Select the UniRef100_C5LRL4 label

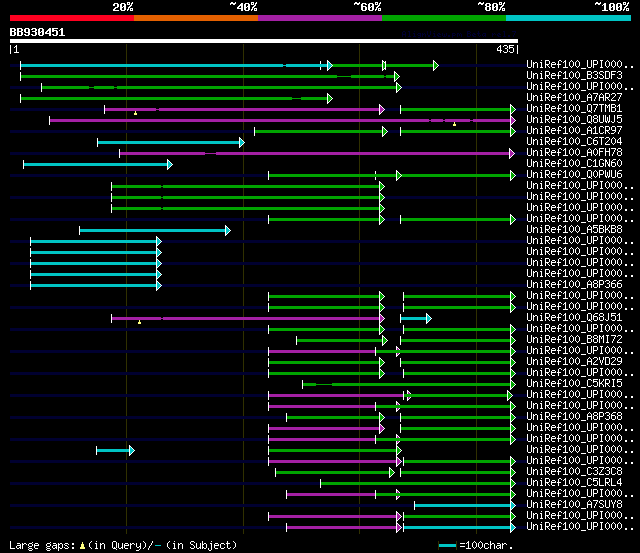(x=574, y=483)
